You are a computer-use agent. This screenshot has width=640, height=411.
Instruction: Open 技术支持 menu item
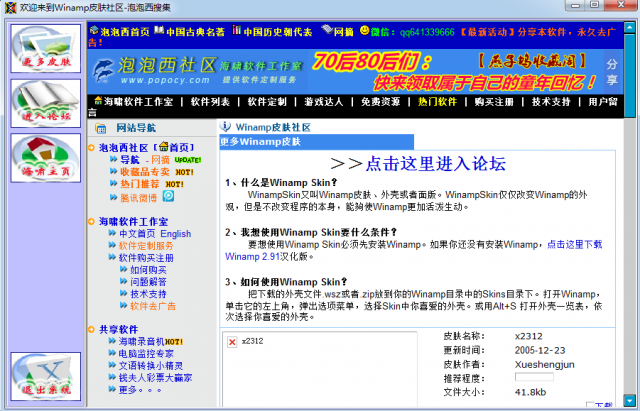coord(551,102)
